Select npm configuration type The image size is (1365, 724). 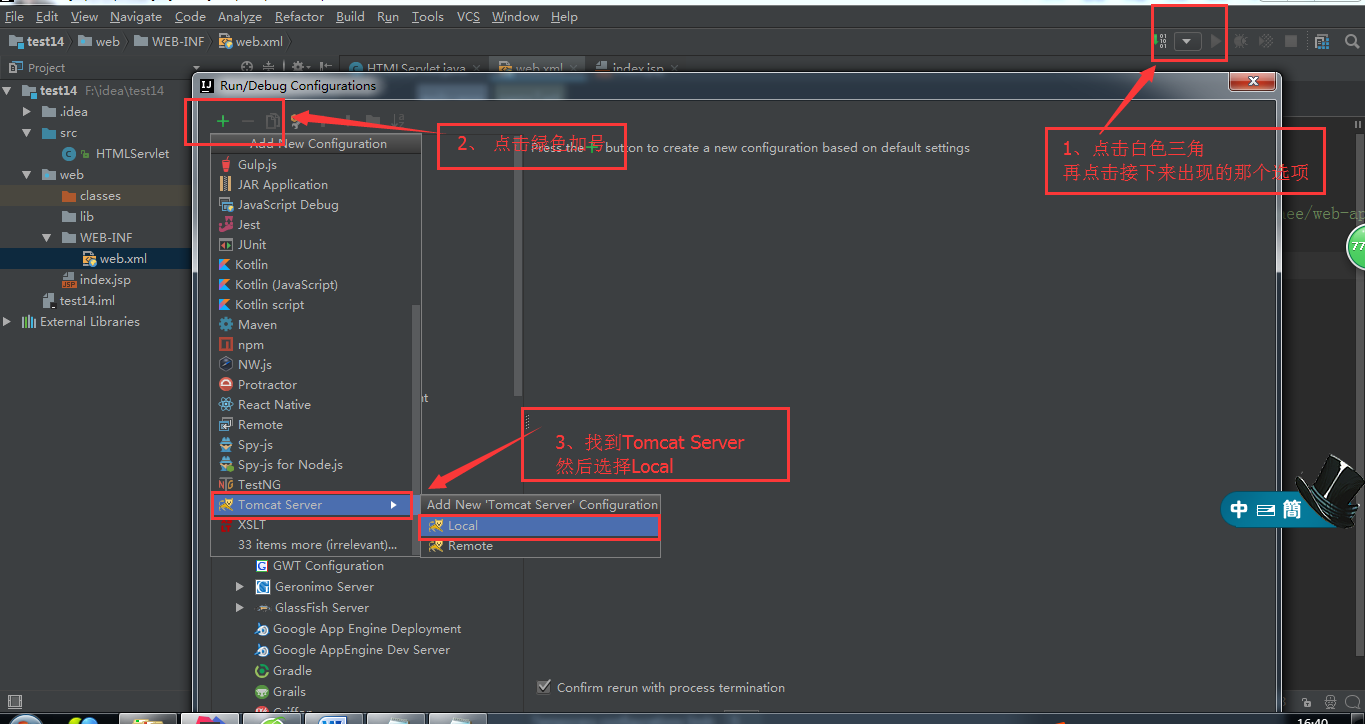(x=311, y=345)
